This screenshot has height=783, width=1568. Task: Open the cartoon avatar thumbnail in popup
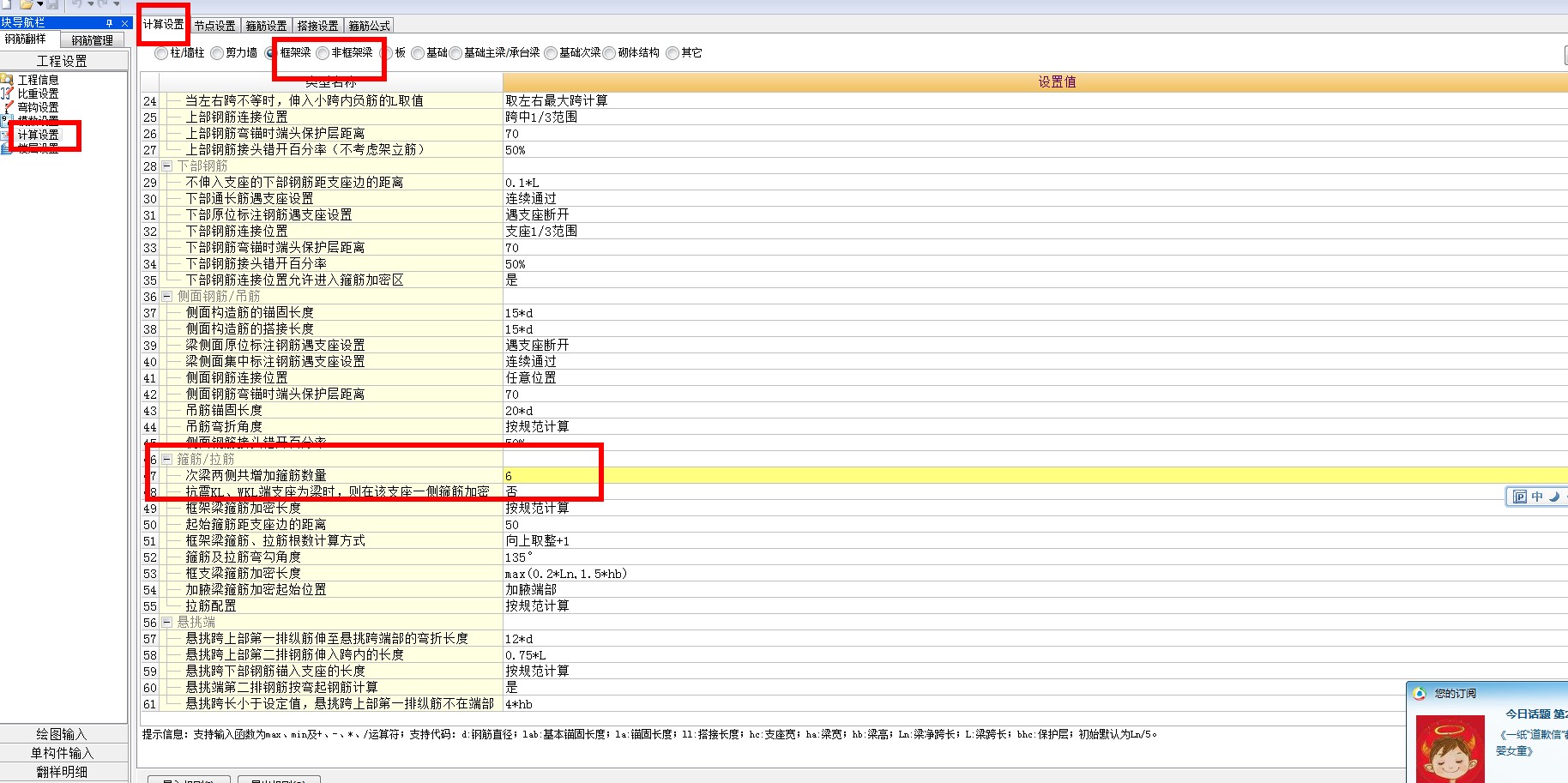pyautogui.click(x=1450, y=749)
